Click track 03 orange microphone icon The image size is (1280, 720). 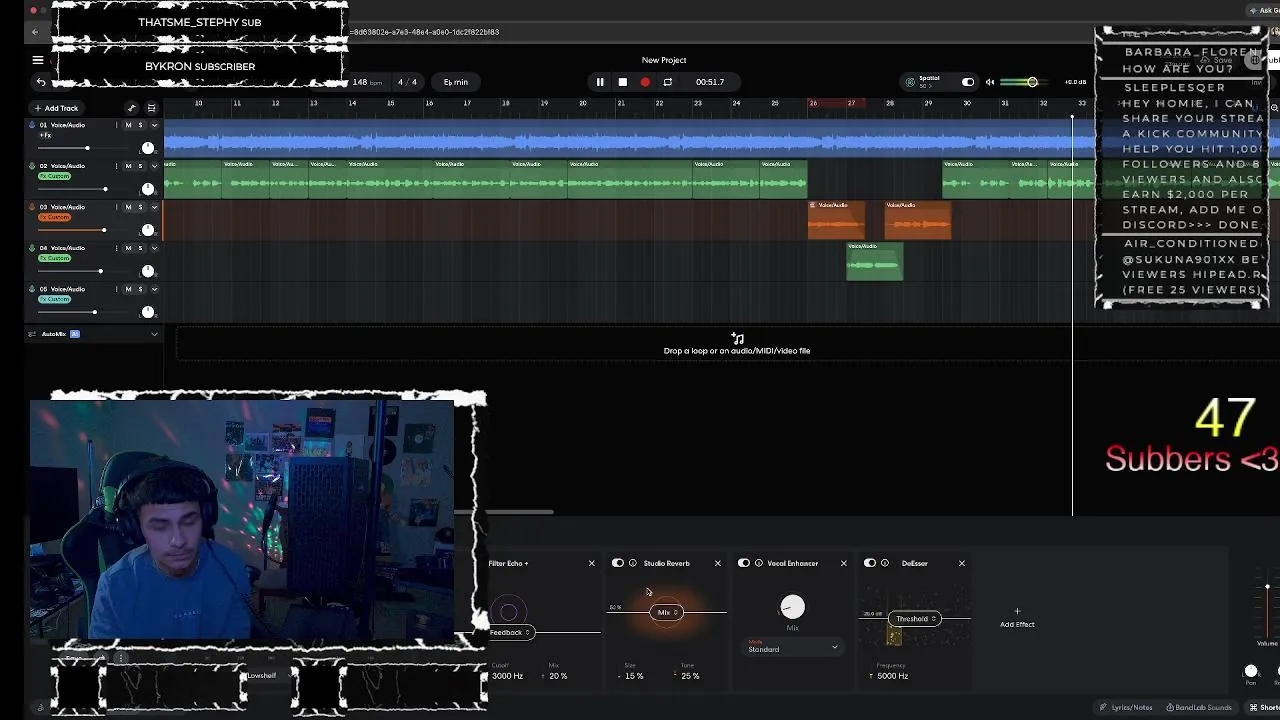tap(32, 207)
